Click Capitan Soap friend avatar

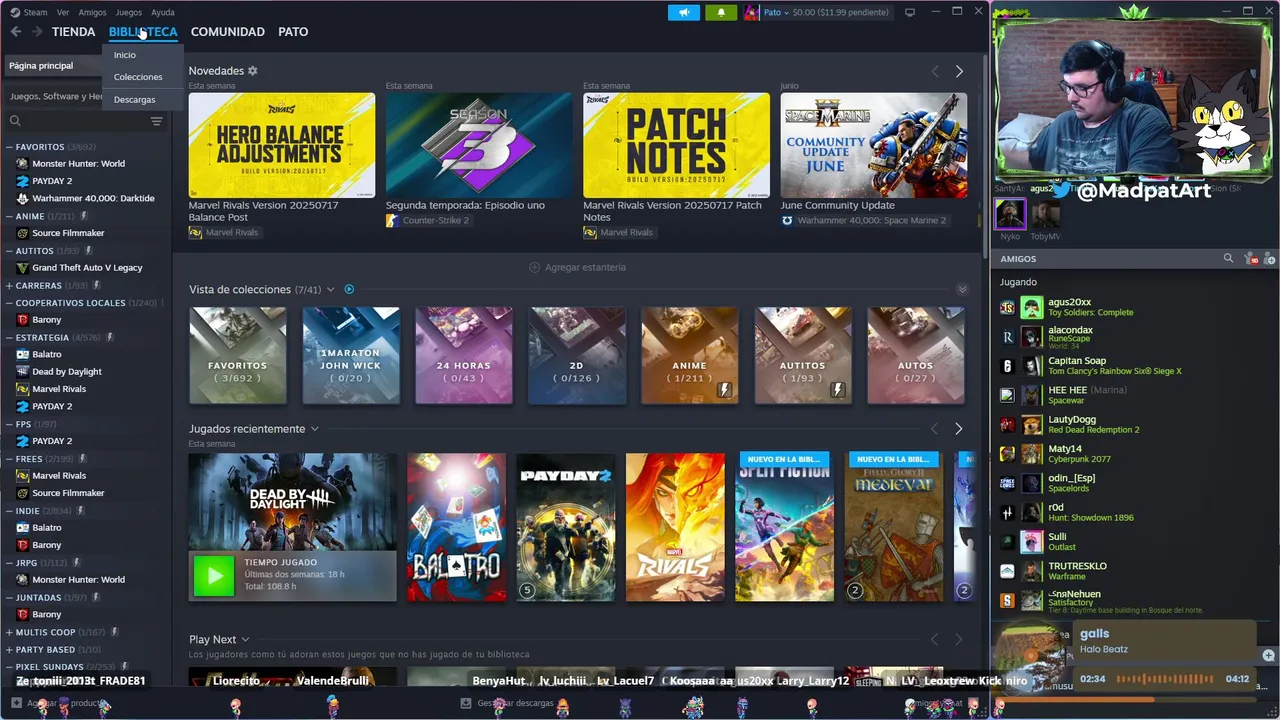tap(1032, 366)
